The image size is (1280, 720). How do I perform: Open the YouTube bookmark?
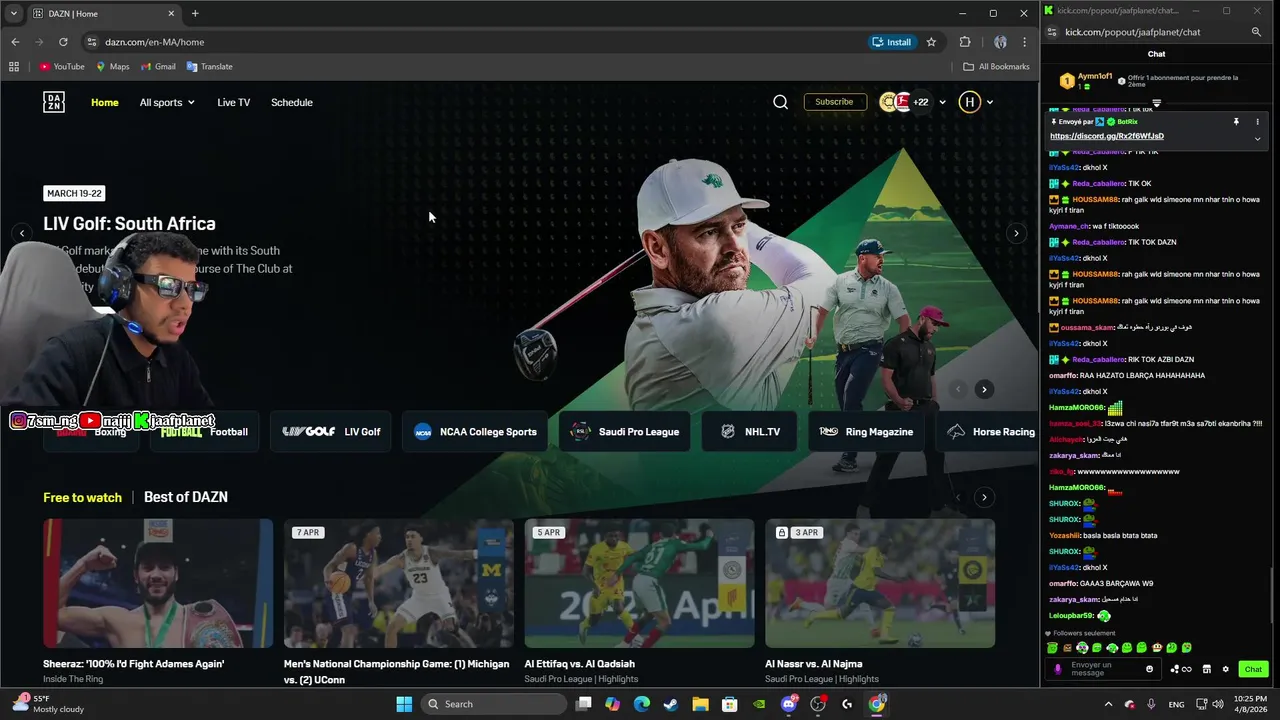[x=62, y=67]
